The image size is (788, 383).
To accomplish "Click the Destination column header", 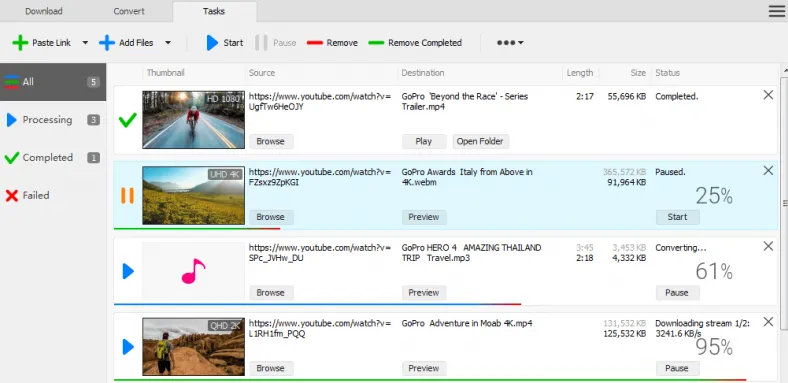I will pos(423,73).
